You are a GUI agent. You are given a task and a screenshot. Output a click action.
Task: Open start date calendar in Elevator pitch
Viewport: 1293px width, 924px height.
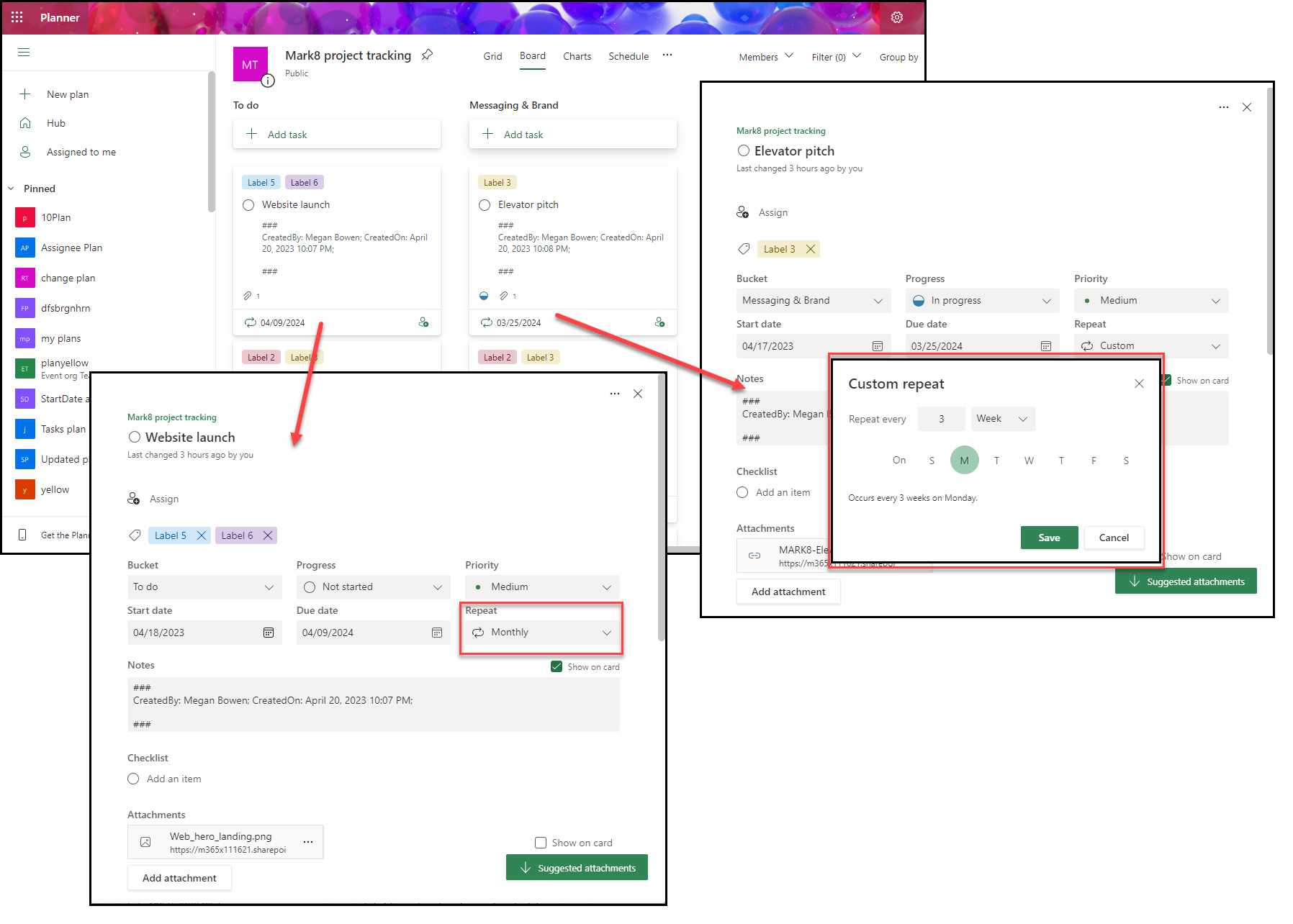(878, 346)
